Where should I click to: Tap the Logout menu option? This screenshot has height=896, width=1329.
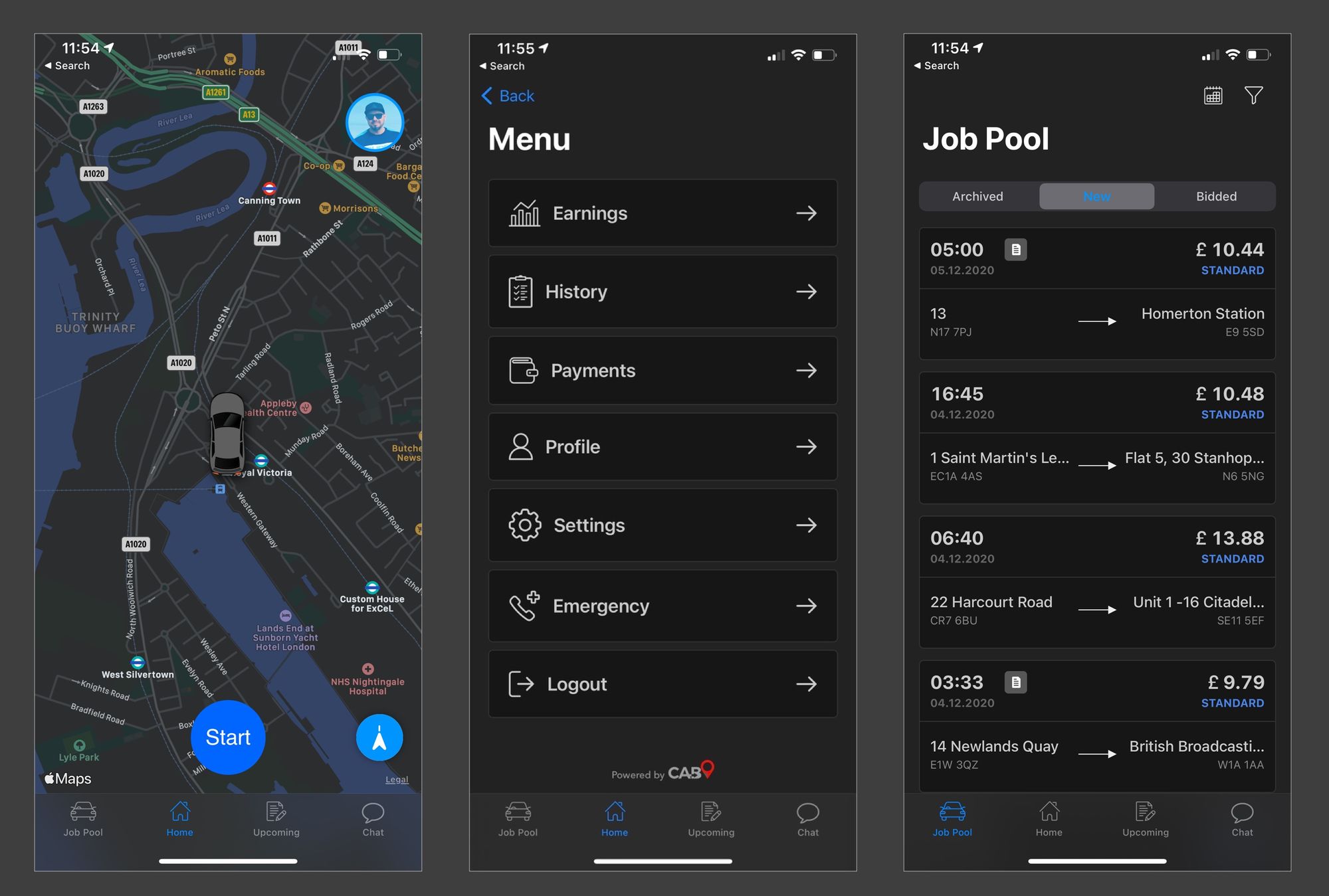click(x=663, y=684)
